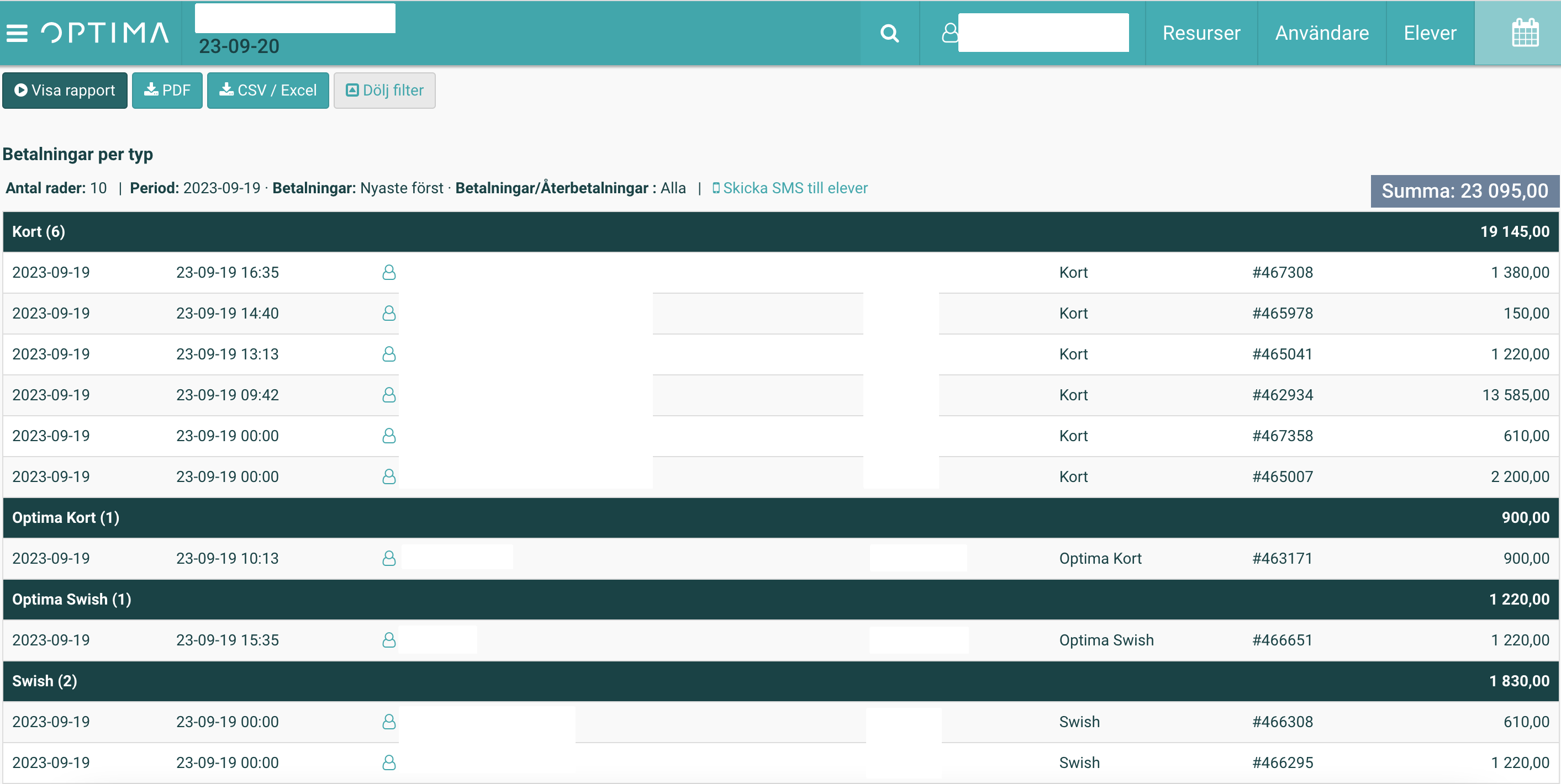Click reference #466651
The width and height of the screenshot is (1561, 784).
pos(1282,640)
